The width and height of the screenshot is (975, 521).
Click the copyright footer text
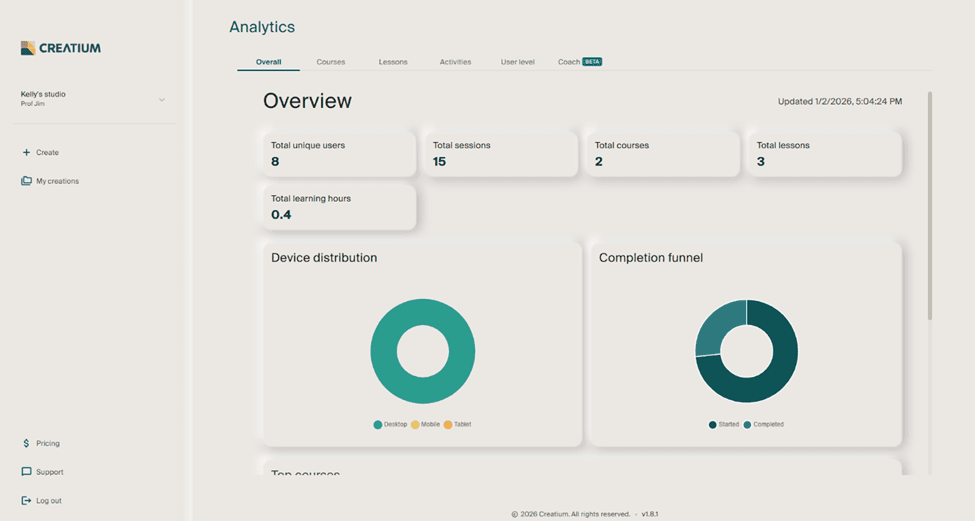coord(571,514)
